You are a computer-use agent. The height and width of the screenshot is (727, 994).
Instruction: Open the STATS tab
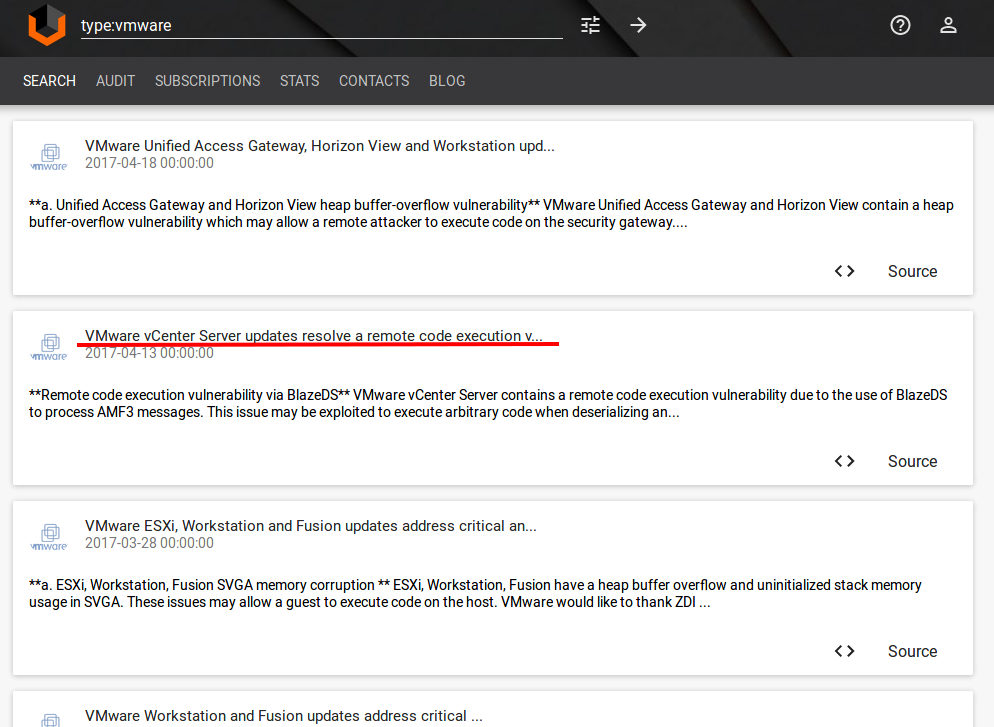pos(300,81)
